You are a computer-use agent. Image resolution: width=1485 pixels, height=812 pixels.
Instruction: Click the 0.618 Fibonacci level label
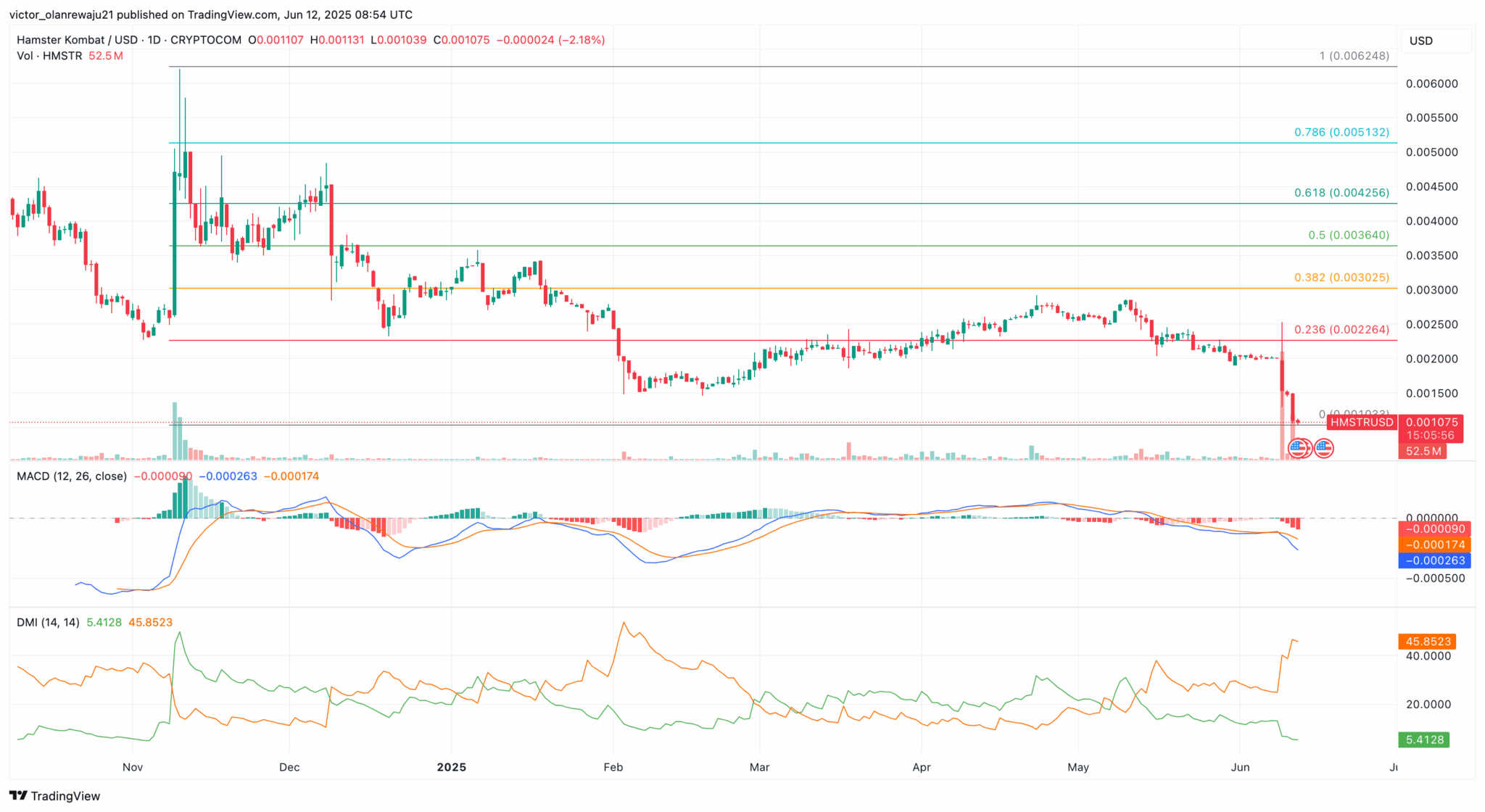click(x=1342, y=193)
